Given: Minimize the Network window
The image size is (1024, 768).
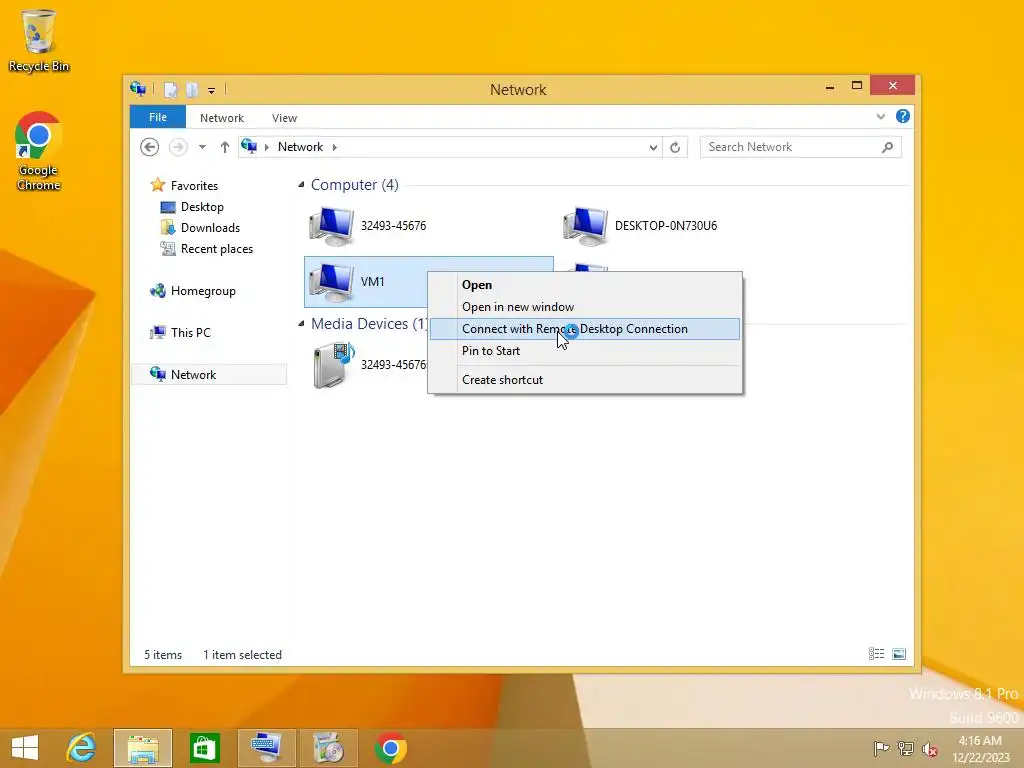Looking at the screenshot, I should coord(830,86).
